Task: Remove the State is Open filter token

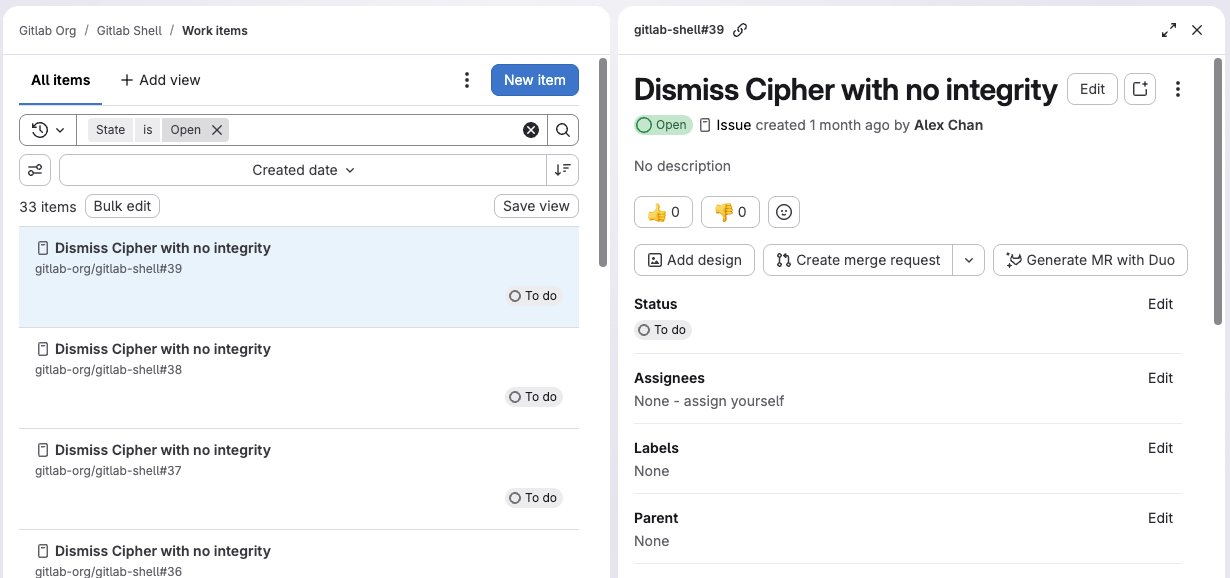Action: [217, 130]
